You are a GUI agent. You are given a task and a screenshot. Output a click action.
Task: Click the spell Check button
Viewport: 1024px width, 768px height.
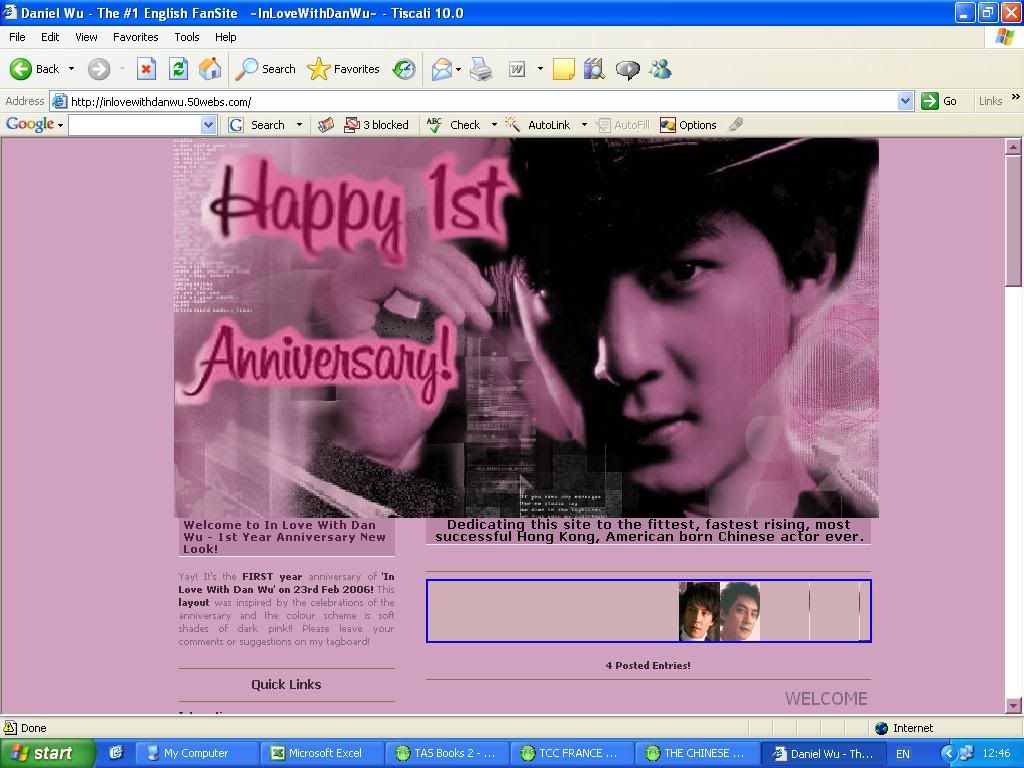pos(453,125)
